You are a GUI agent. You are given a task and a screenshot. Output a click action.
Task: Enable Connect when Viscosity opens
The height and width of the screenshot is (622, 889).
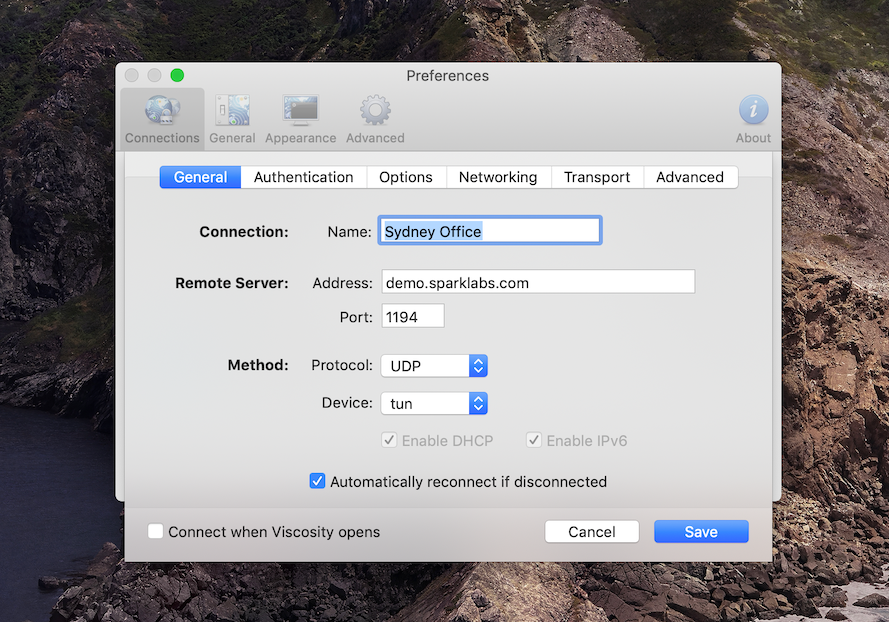coord(156,532)
